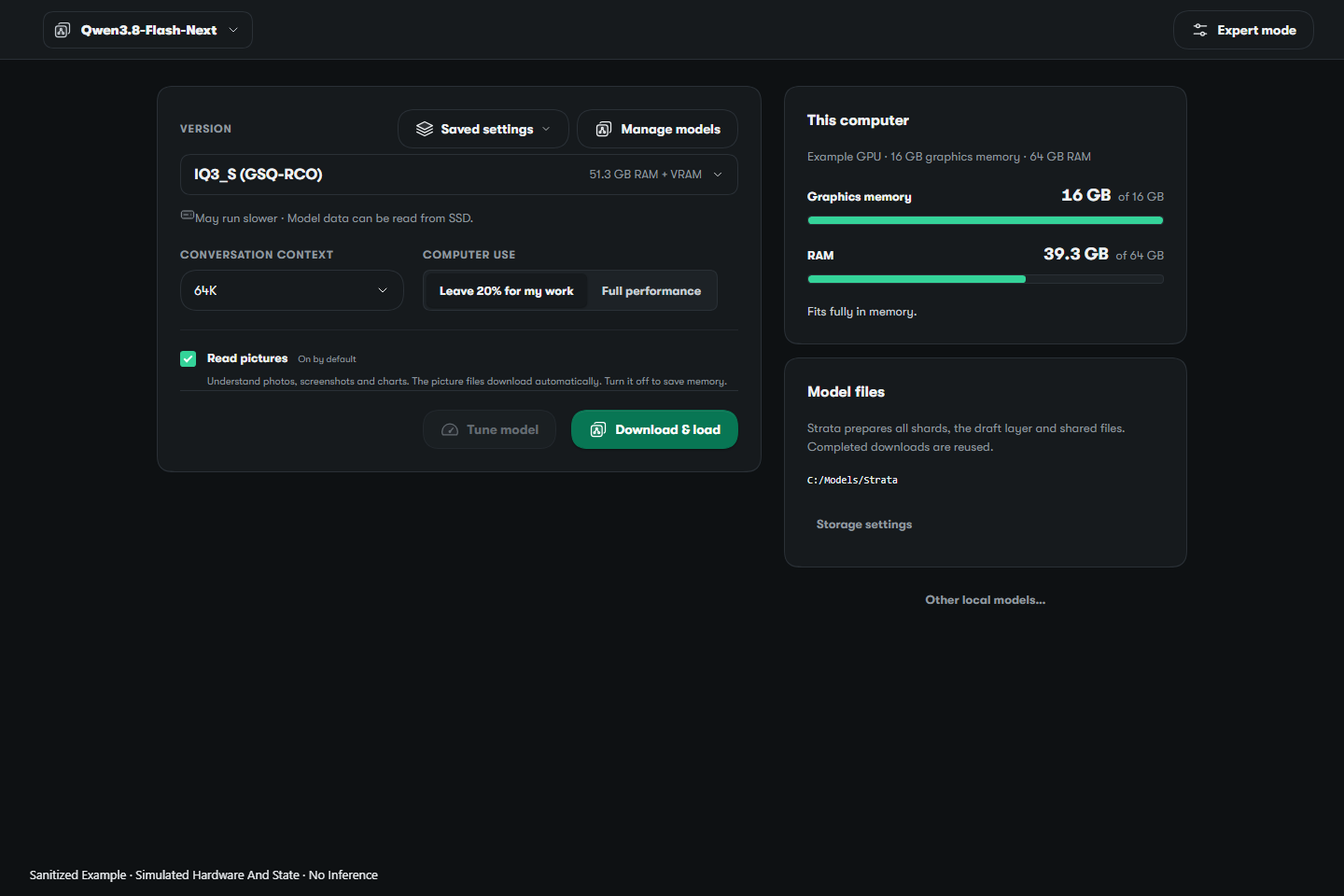This screenshot has height=896, width=1344.
Task: Open the IQ3_S (GSQ-RCO) version dropdown
Action: tap(459, 175)
